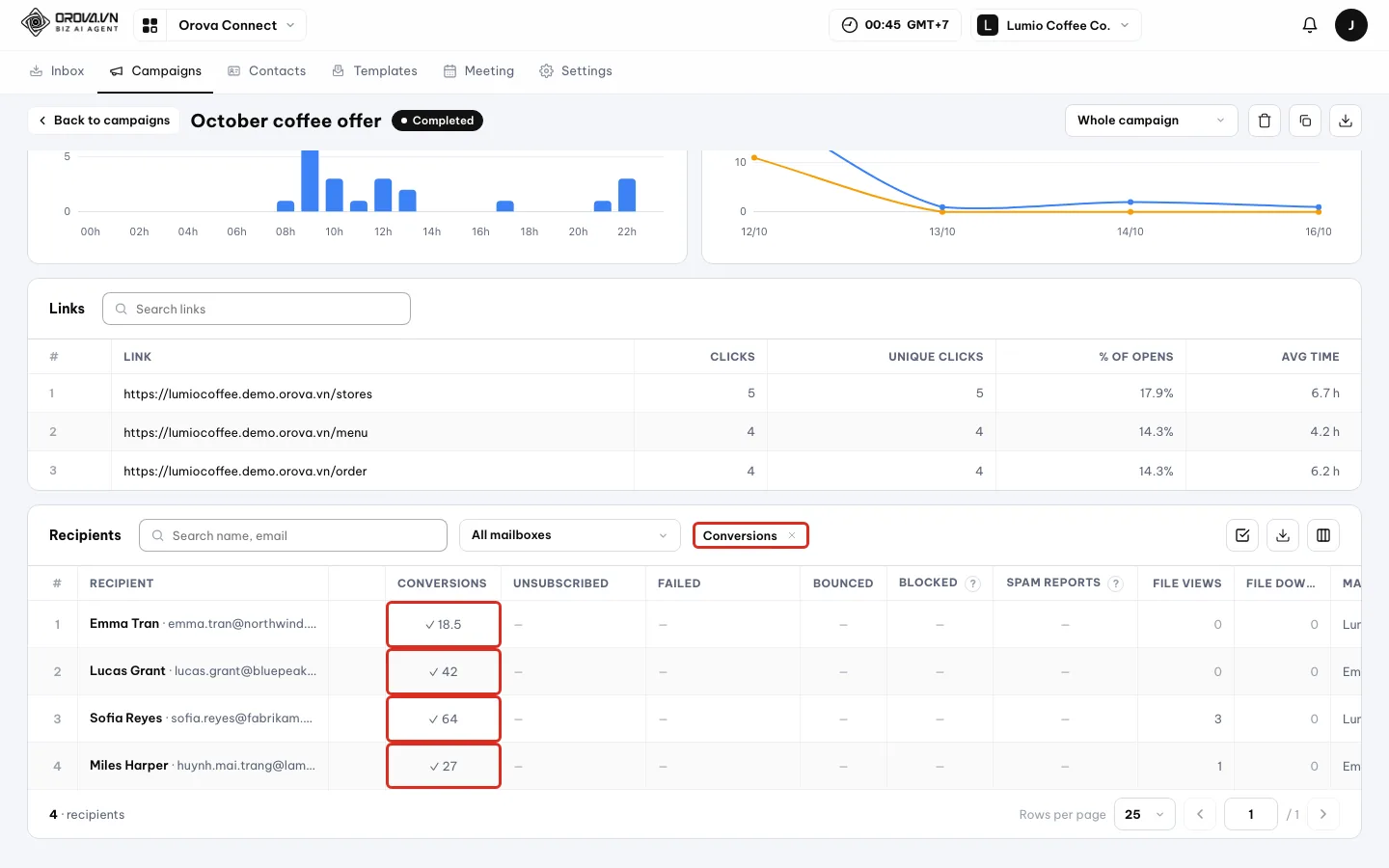Toggle recipient selection checkbox icon
The image size is (1389, 868).
tap(1242, 535)
